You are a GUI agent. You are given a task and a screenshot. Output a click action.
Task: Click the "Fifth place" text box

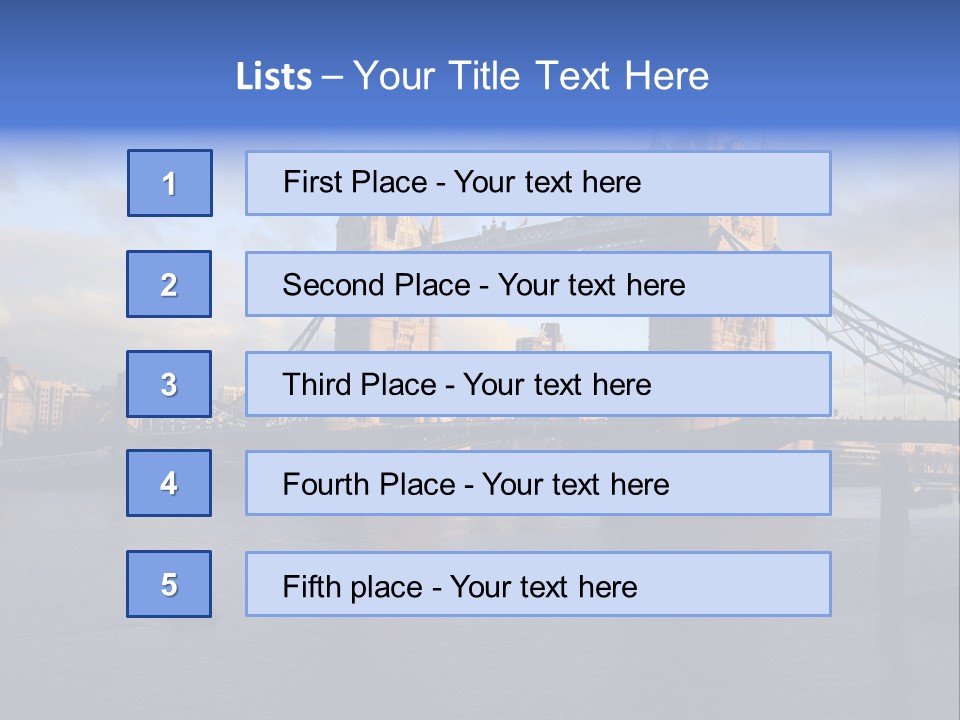click(538, 584)
